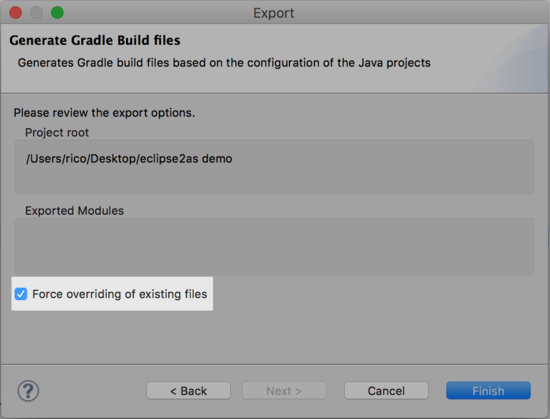Click the 'Generate Gradle Build files' heading
This screenshot has width=550, height=419.
[x=95, y=40]
